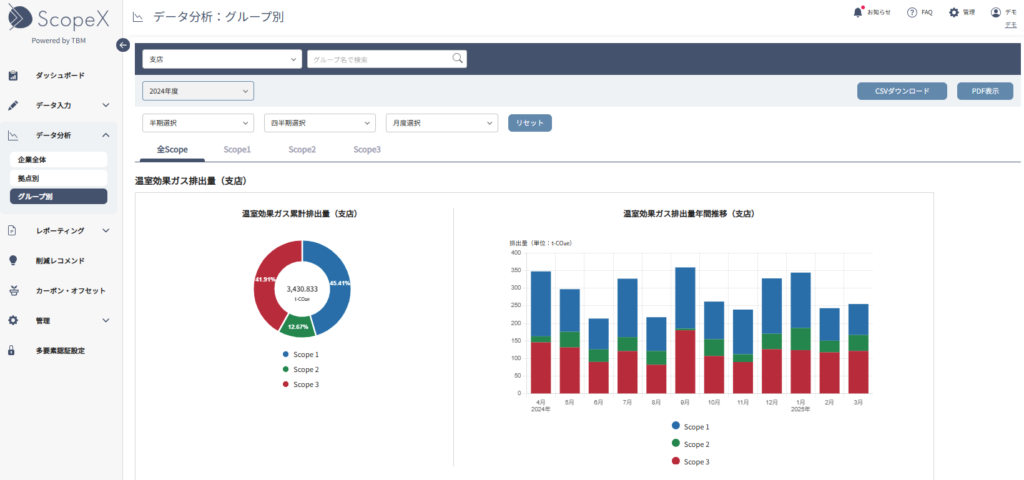Open the user profile icon
Screen dimensions: 1024x480
[995, 12]
